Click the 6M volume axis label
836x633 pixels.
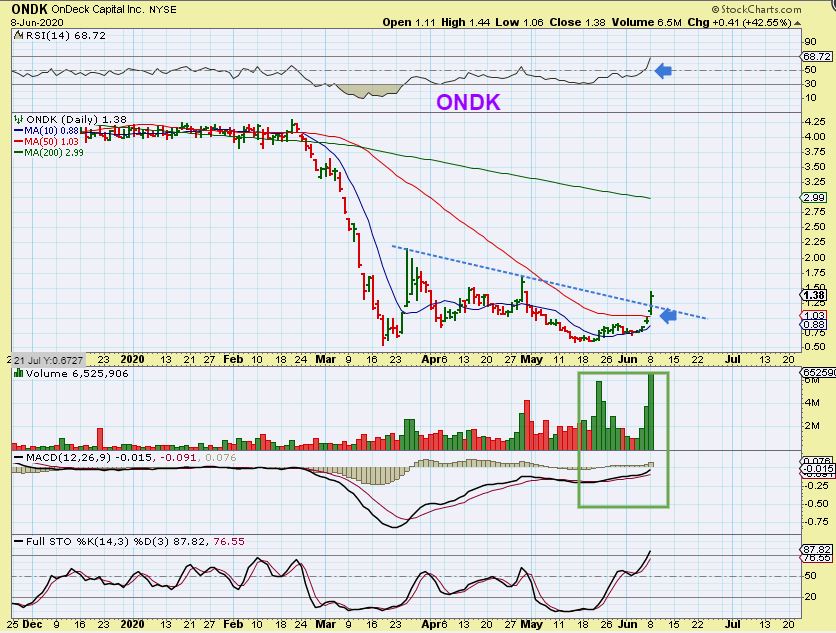(812, 380)
